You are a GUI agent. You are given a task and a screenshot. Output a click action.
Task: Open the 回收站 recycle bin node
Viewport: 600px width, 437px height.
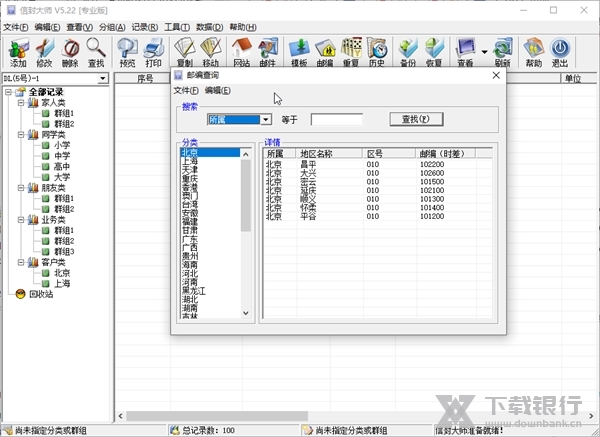click(x=41, y=294)
